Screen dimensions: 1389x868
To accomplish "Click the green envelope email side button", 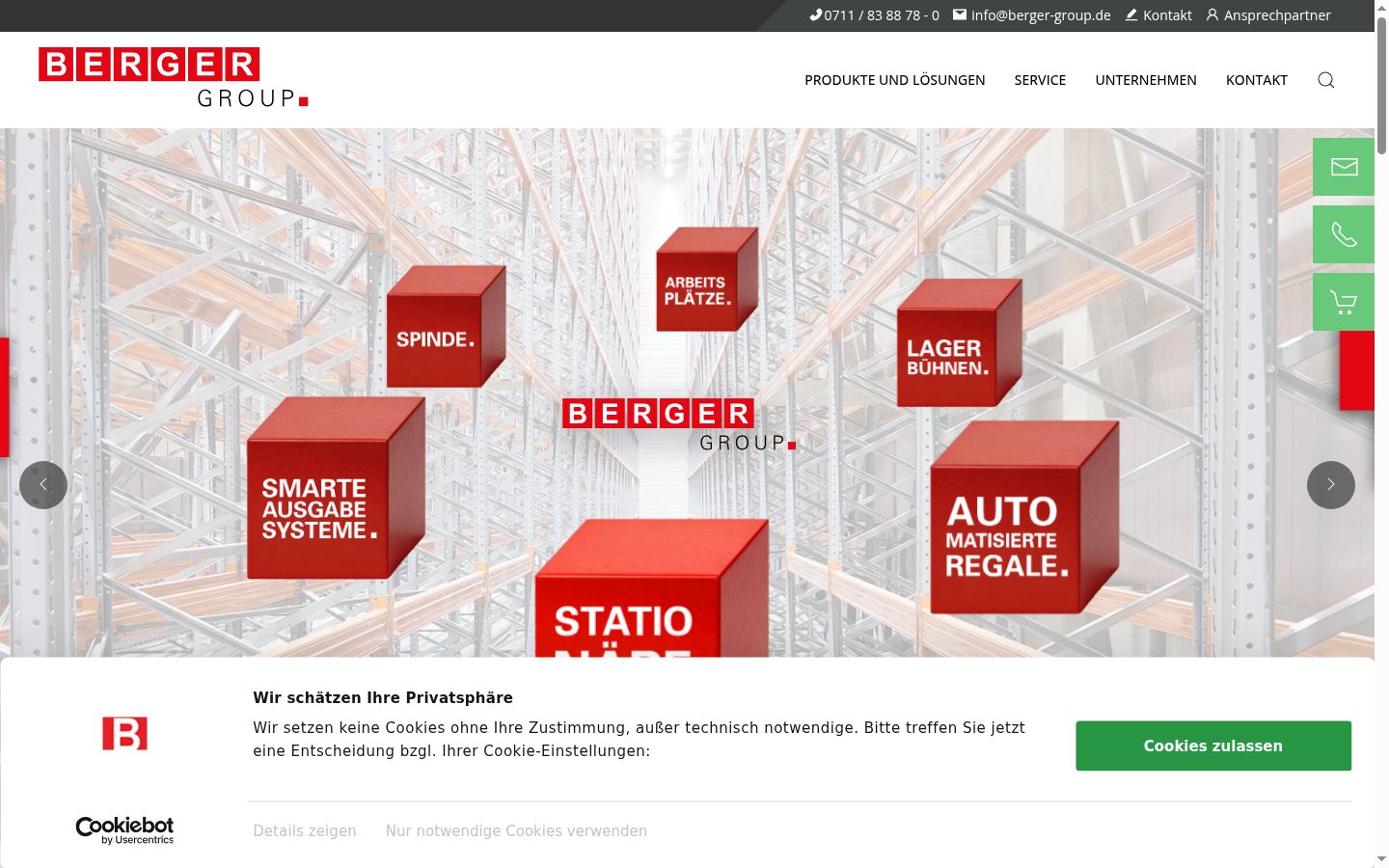I will pyautogui.click(x=1344, y=167).
